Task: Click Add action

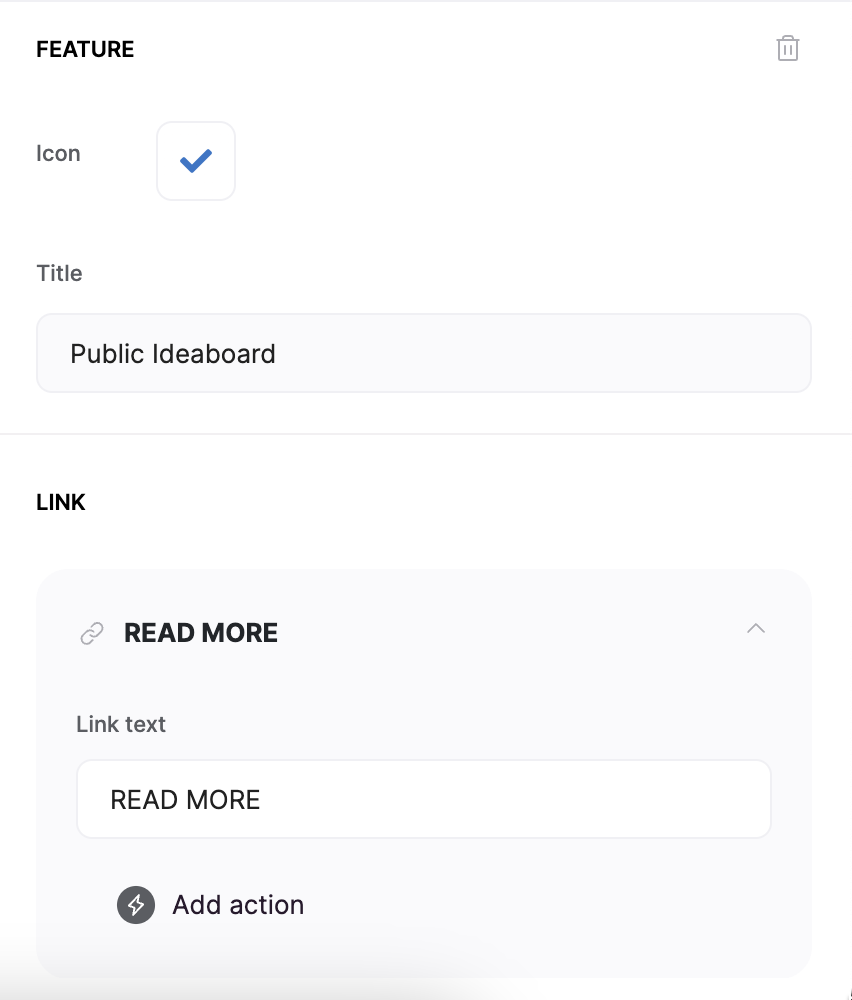Action: coord(238,905)
